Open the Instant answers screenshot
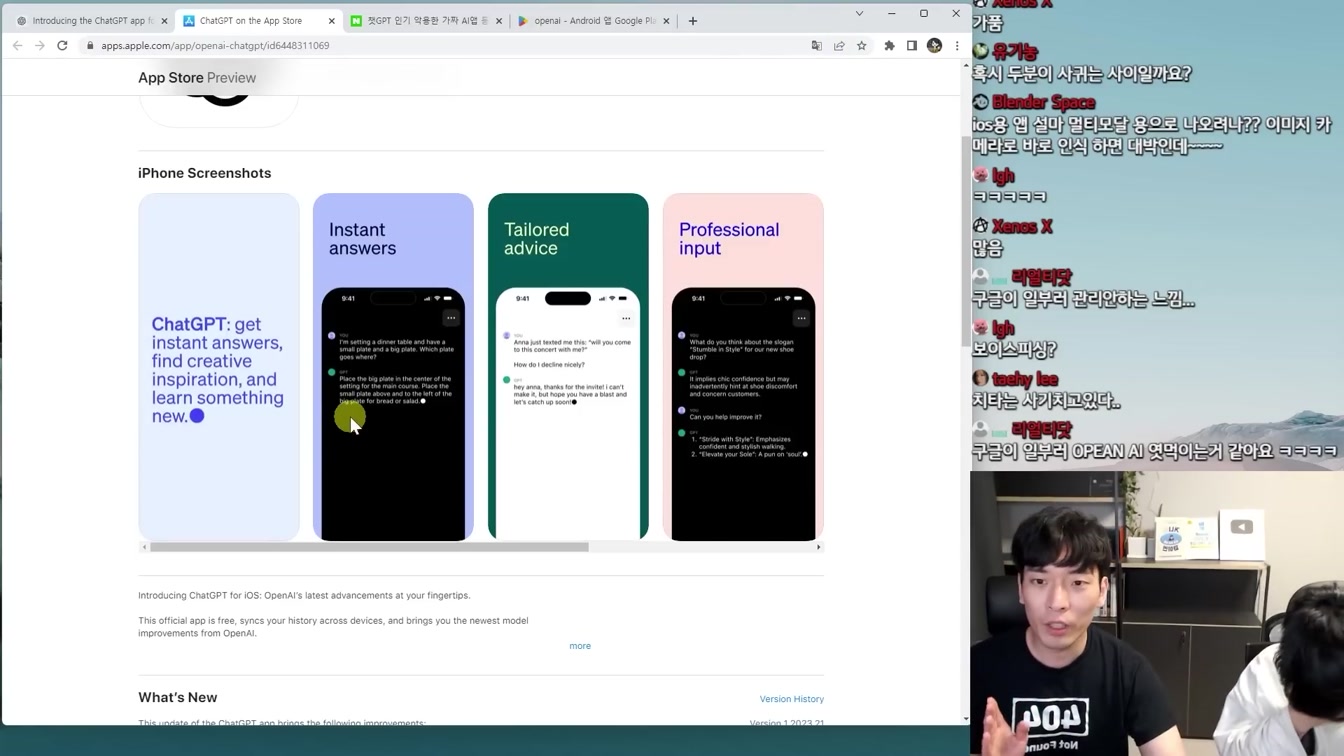Image resolution: width=1344 pixels, height=756 pixels. pyautogui.click(x=393, y=367)
